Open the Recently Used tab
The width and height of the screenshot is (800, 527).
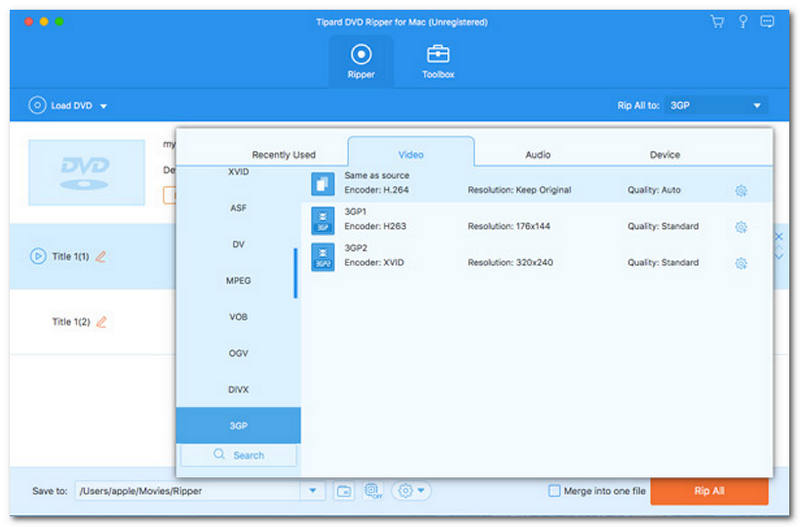[x=284, y=155]
